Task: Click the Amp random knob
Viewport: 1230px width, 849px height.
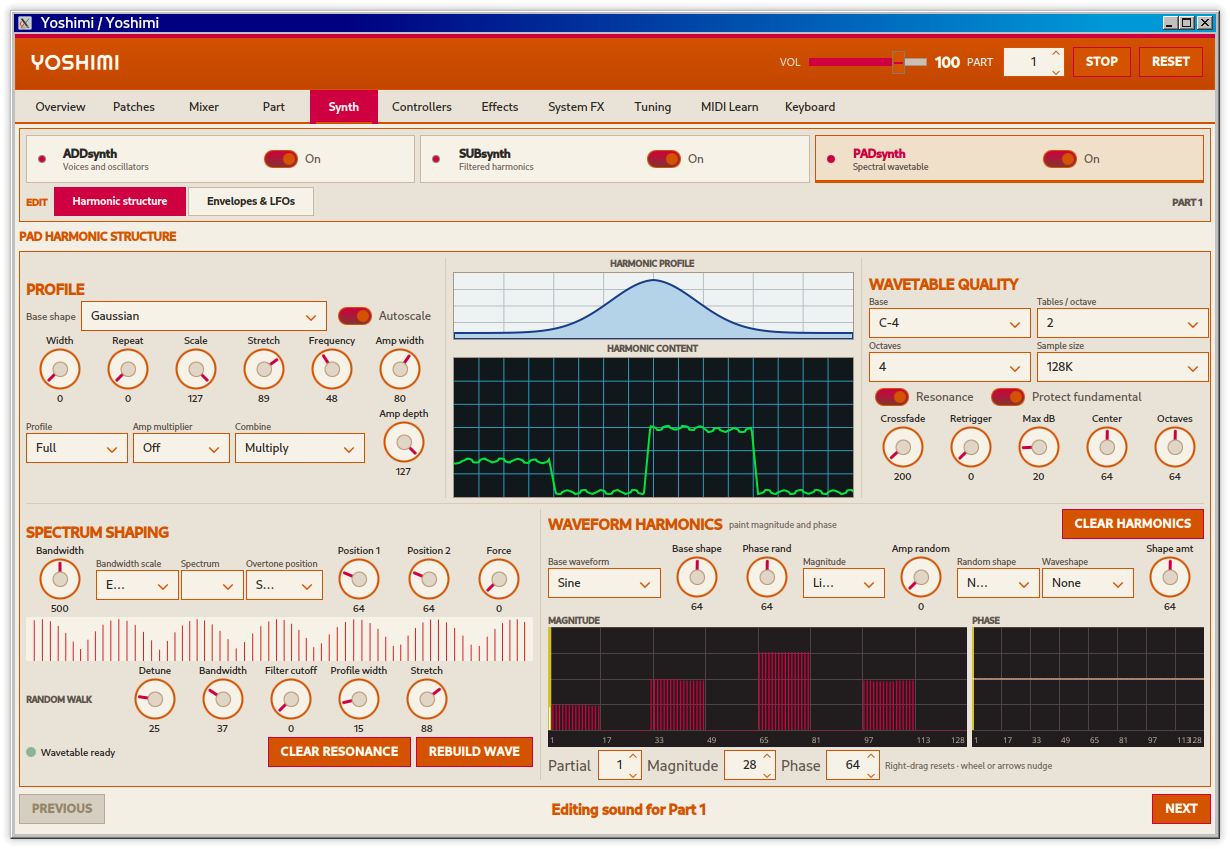Action: click(921, 577)
